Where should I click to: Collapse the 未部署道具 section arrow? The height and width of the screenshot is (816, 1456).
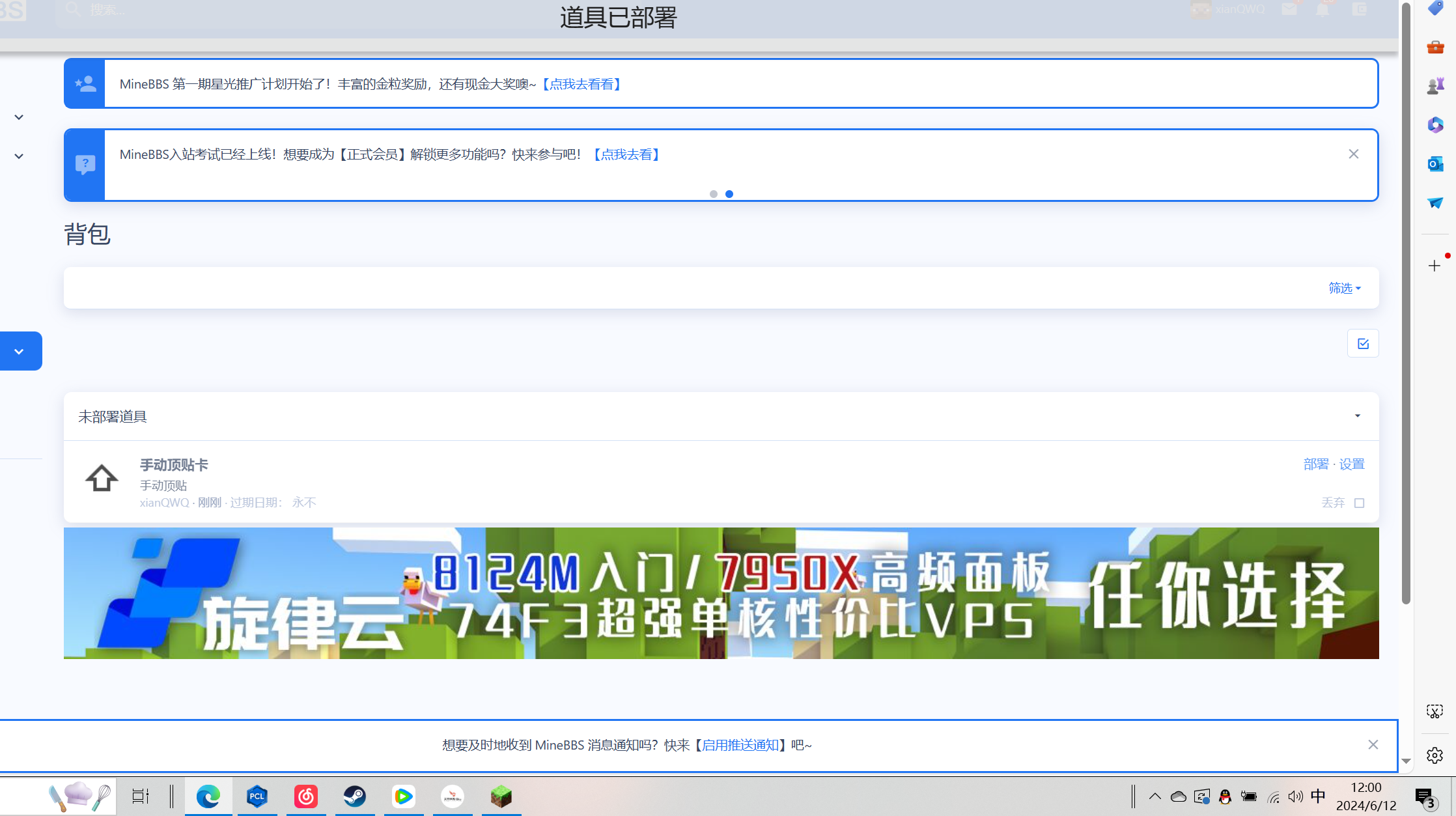(x=1358, y=416)
